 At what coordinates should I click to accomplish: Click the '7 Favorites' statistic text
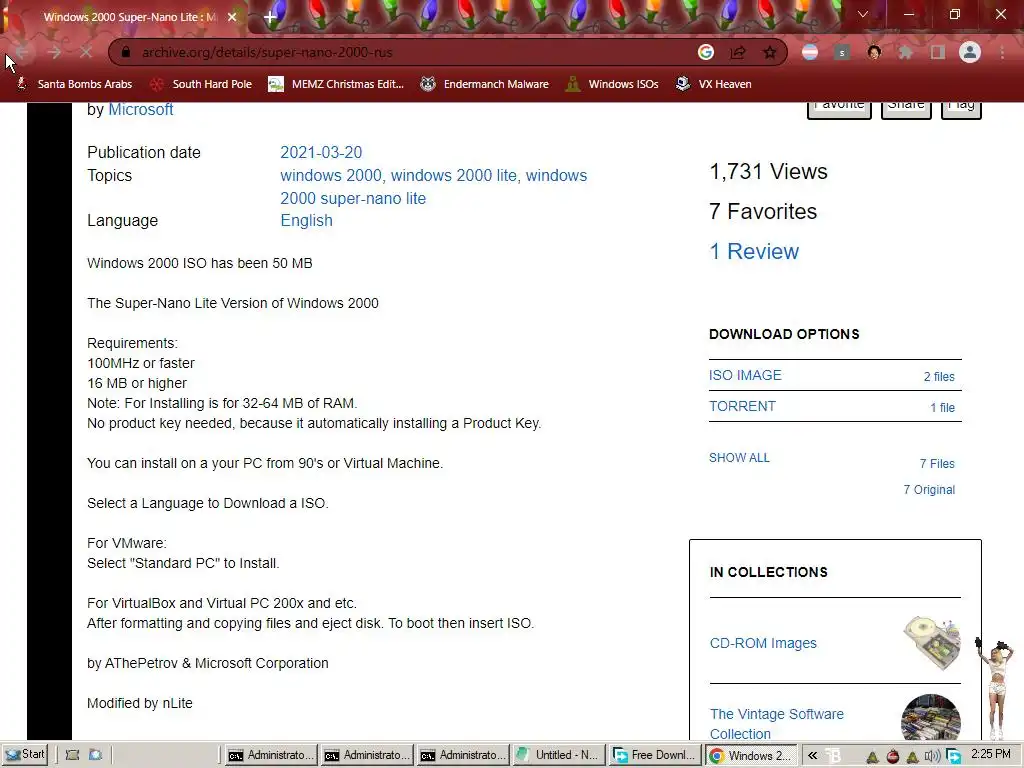coord(763,212)
